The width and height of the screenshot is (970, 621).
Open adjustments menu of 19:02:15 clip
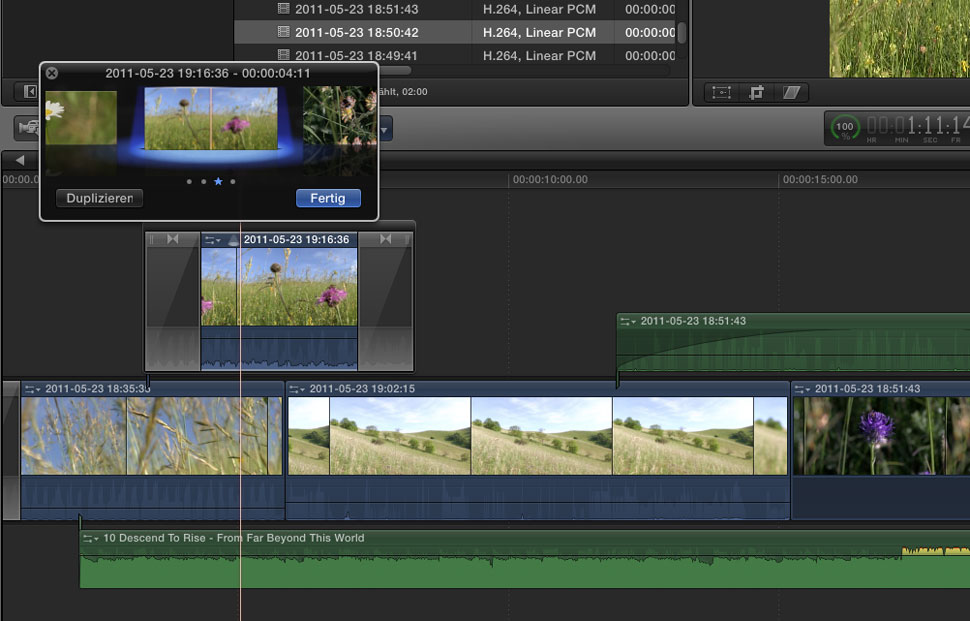click(x=297, y=389)
